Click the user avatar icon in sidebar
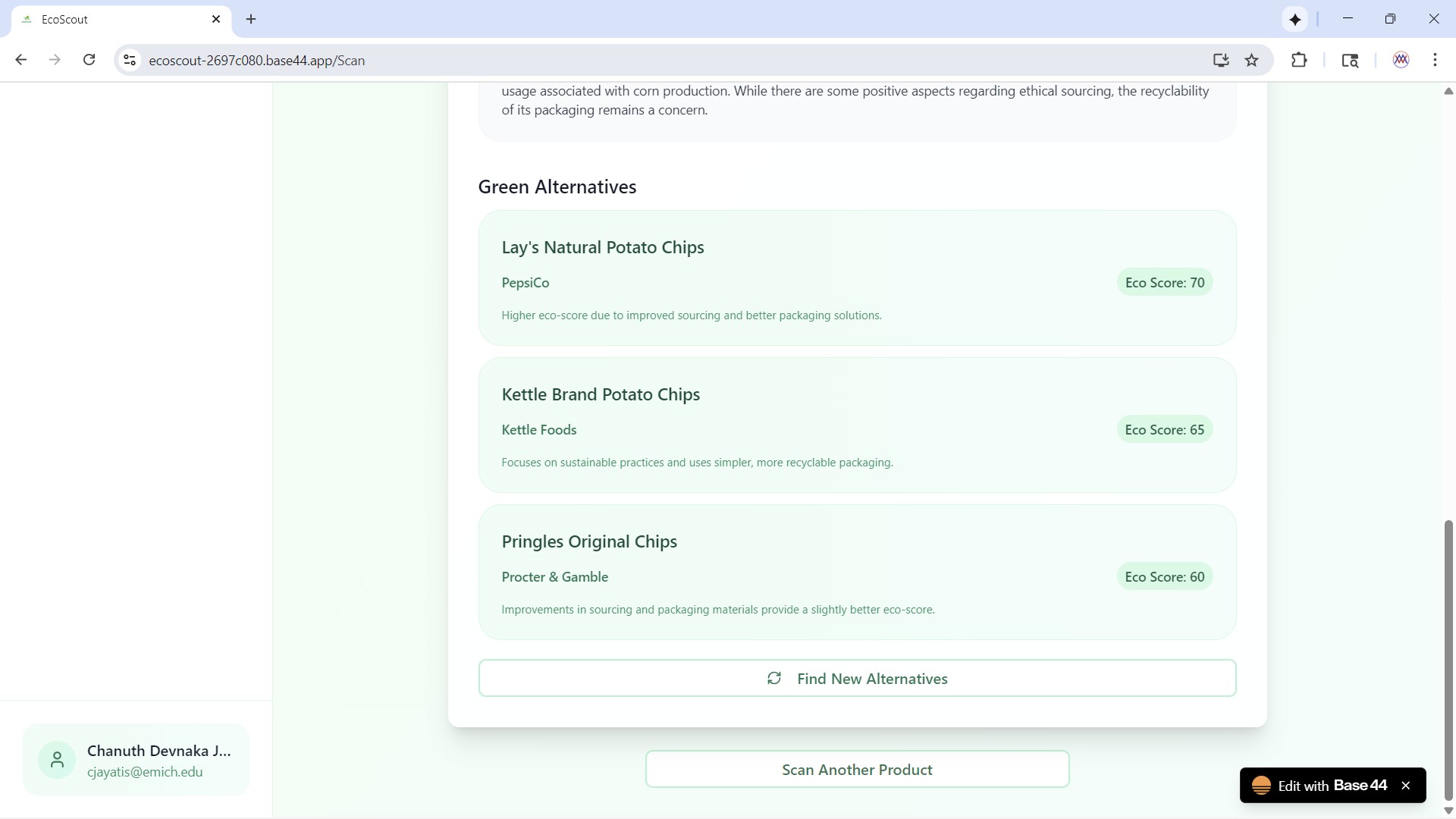Screen dimensions: 1456x819 pyautogui.click(x=57, y=760)
